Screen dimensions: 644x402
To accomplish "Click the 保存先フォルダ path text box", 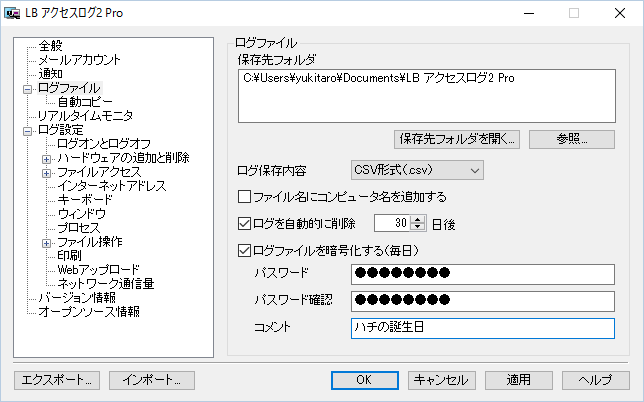I will pyautogui.click(x=427, y=96).
